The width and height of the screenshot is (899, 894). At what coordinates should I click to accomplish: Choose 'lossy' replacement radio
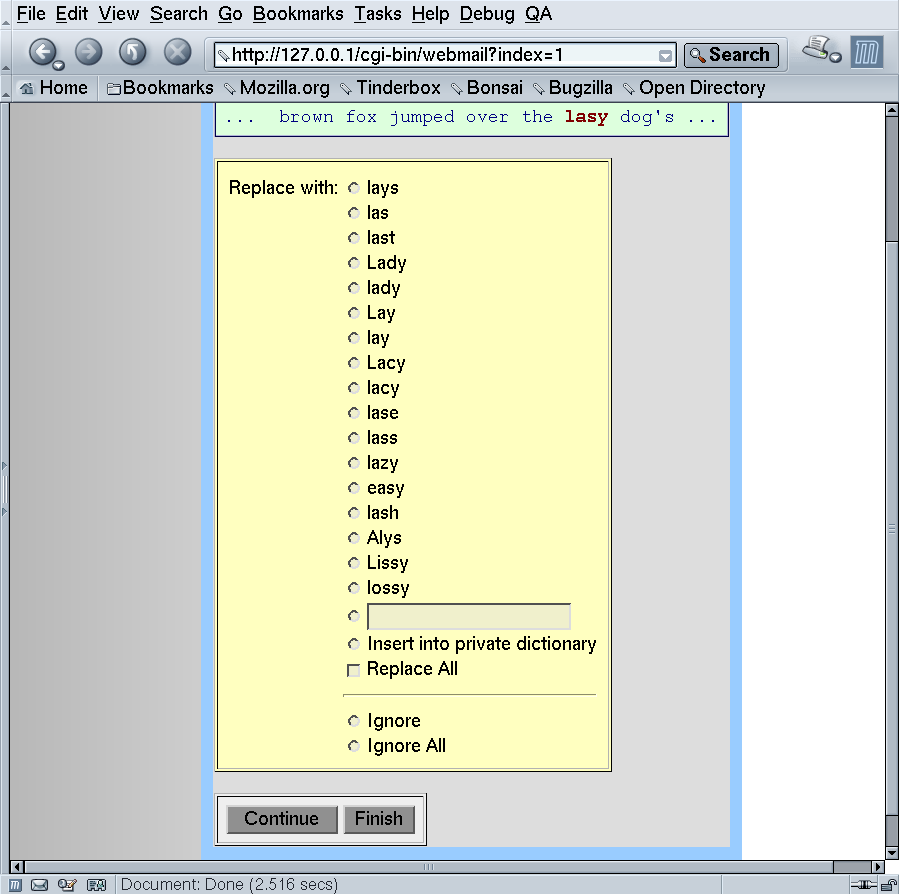354,588
